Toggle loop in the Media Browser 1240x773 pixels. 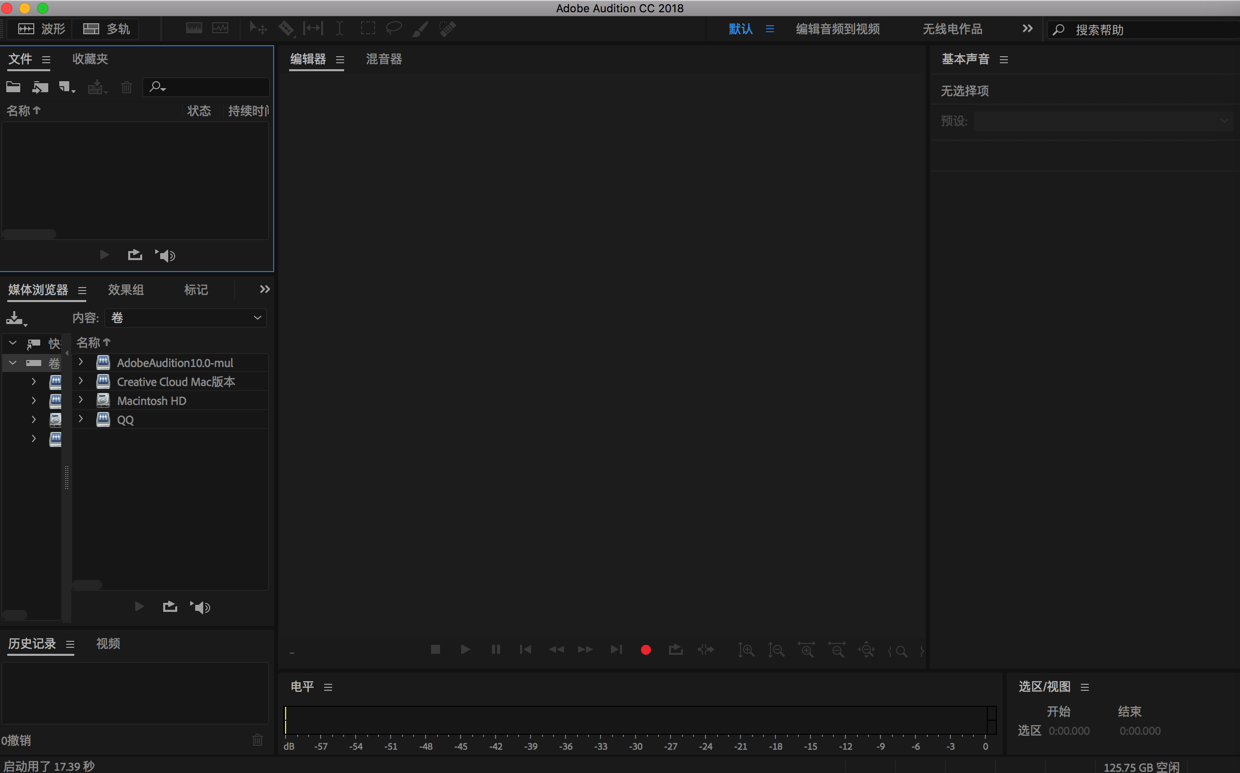[x=170, y=607]
